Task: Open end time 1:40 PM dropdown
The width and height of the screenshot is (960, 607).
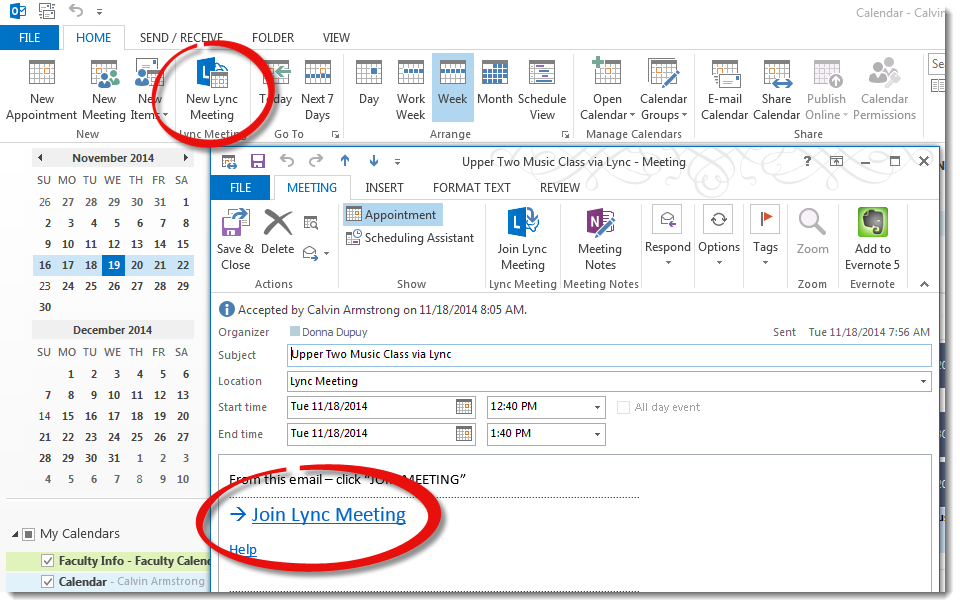Action: pyautogui.click(x=597, y=434)
